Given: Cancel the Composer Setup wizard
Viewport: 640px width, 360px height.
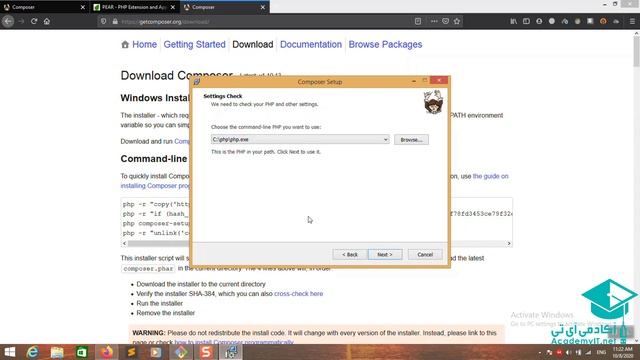Looking at the screenshot, I should point(425,254).
